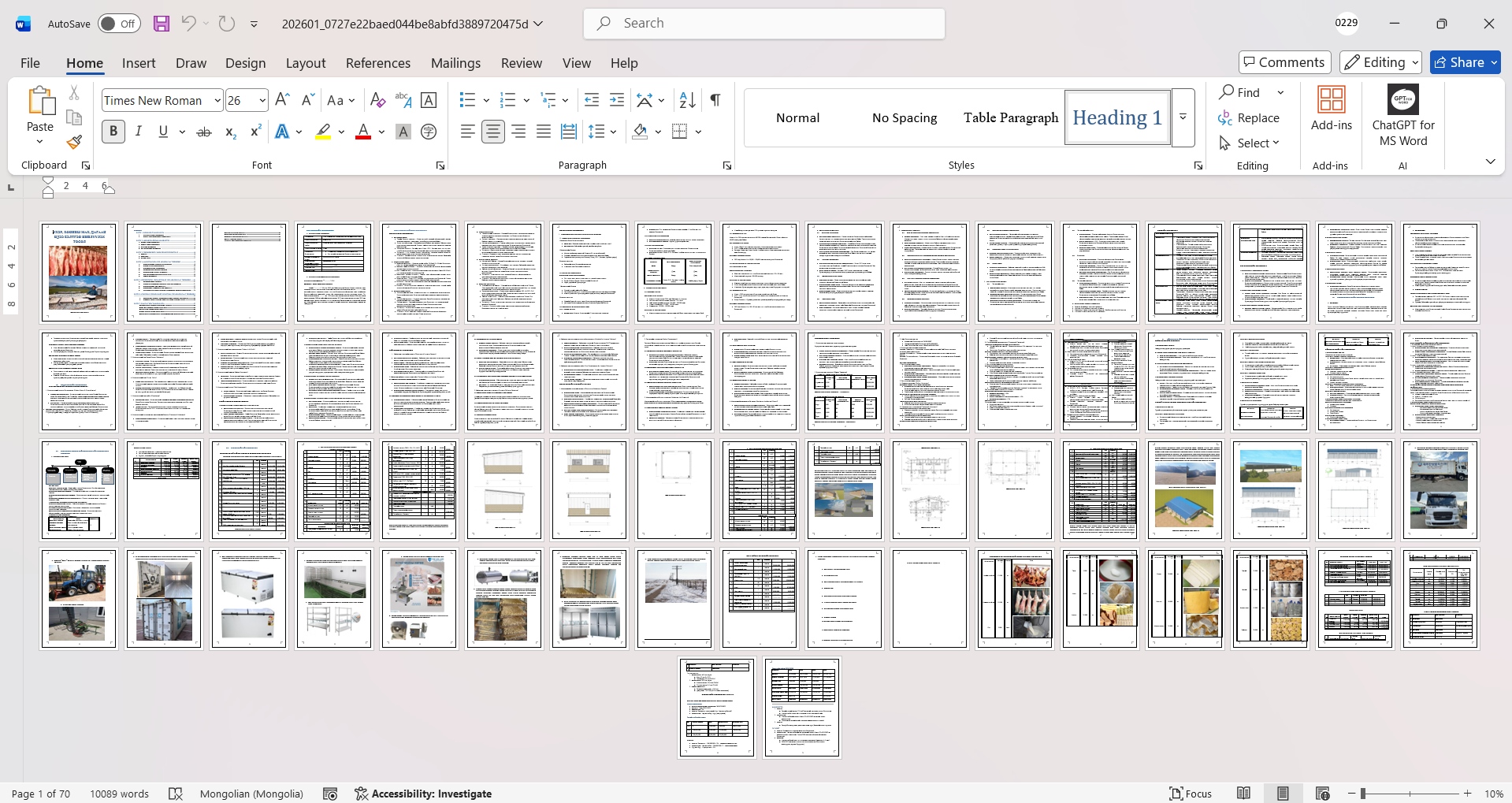
Task: Click the Clear All Formatting icon
Action: (377, 100)
